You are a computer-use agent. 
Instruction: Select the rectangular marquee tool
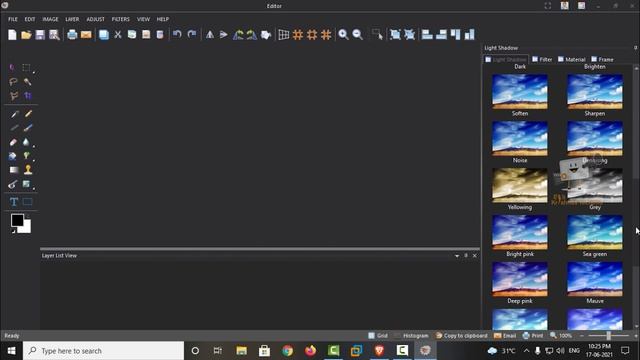coord(27,67)
